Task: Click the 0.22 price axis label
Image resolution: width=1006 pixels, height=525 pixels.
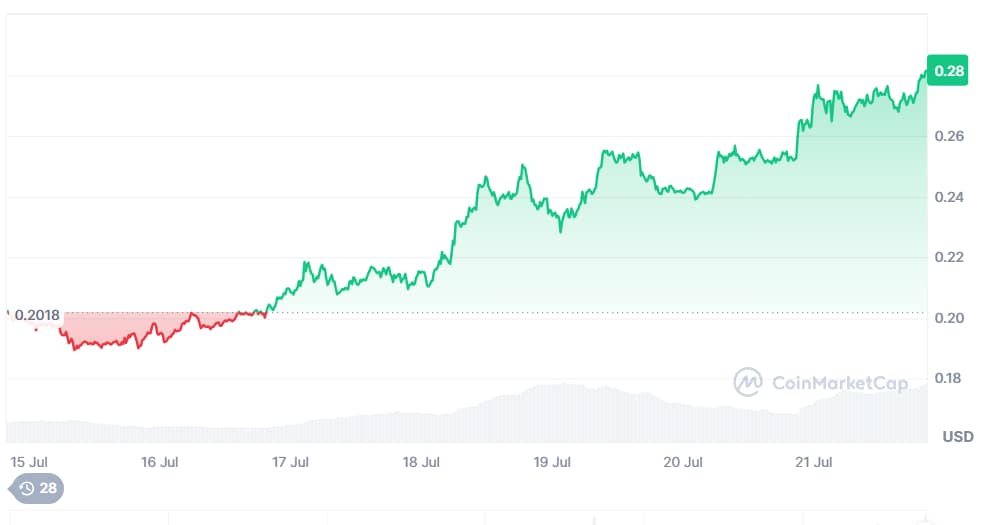Action: coord(950,257)
